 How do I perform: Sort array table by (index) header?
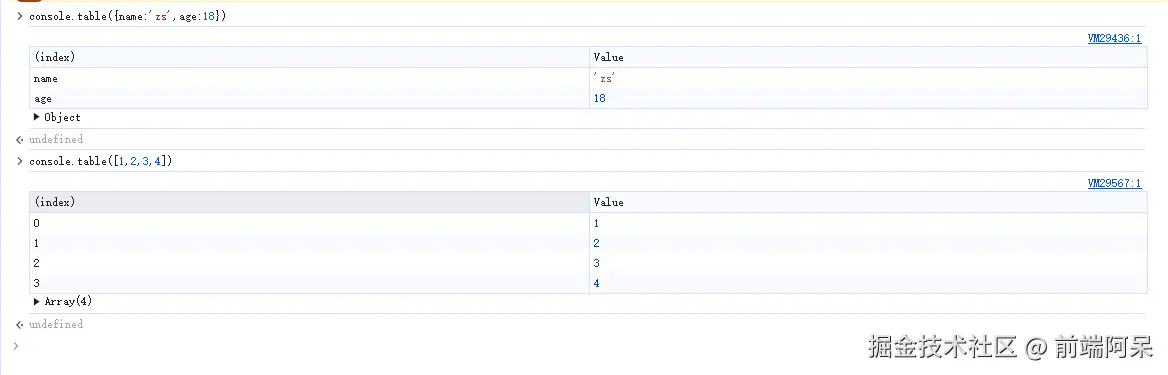[x=309, y=202]
